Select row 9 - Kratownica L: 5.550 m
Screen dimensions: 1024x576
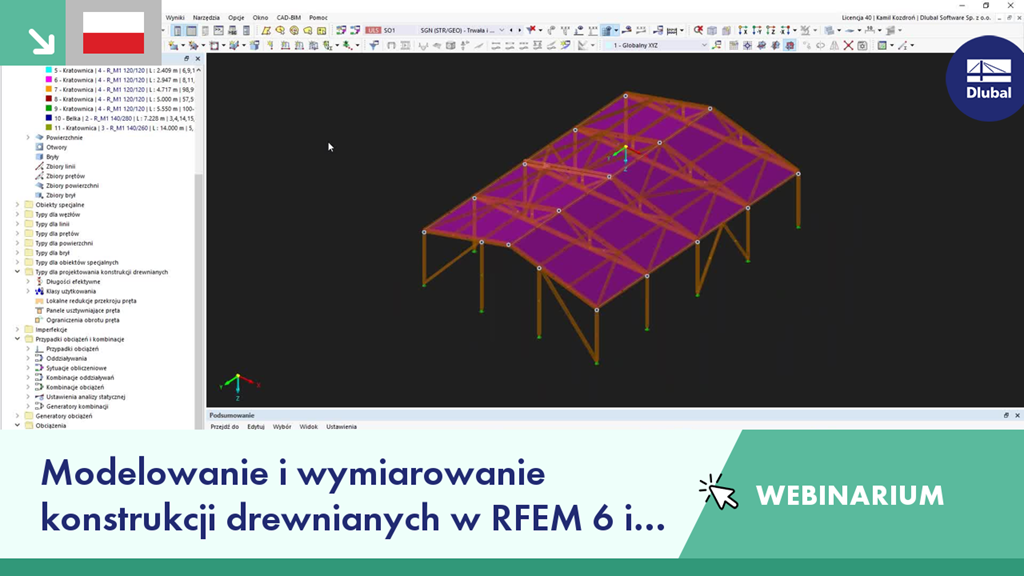click(120, 108)
